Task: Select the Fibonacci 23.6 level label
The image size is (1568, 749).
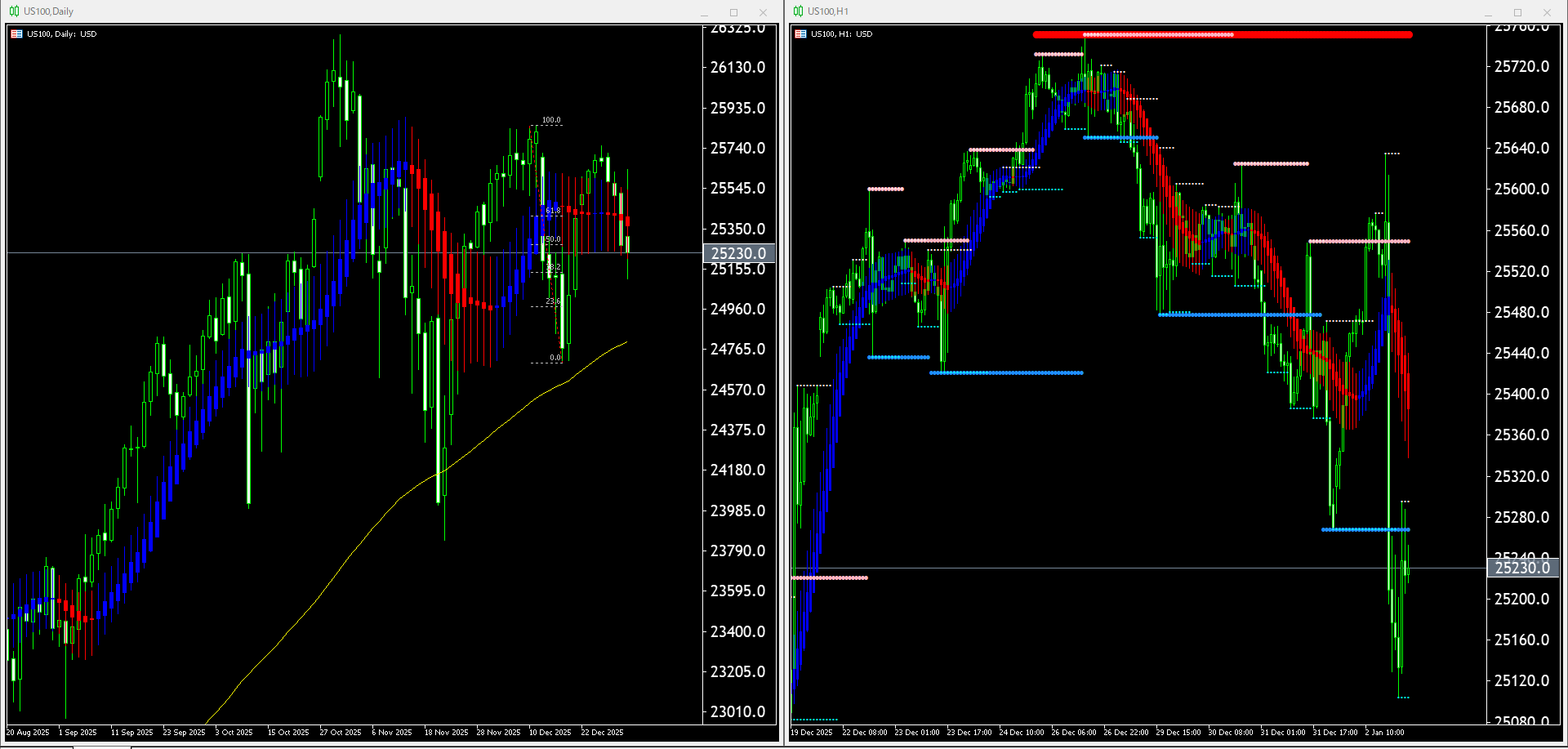Action: pos(553,301)
